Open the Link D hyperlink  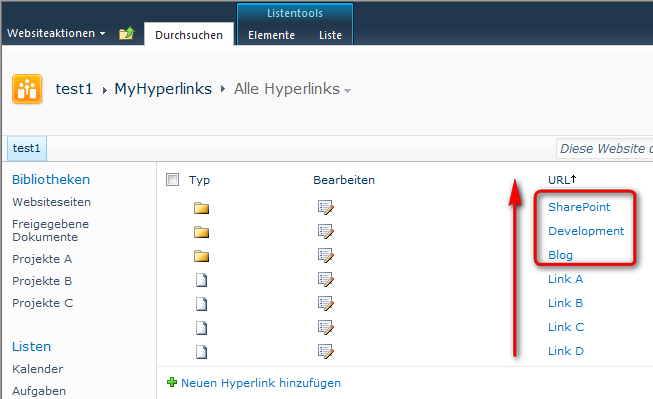click(566, 351)
